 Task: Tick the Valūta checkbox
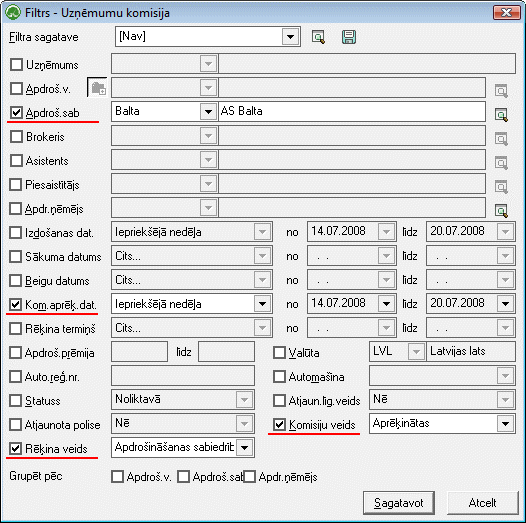point(279,353)
